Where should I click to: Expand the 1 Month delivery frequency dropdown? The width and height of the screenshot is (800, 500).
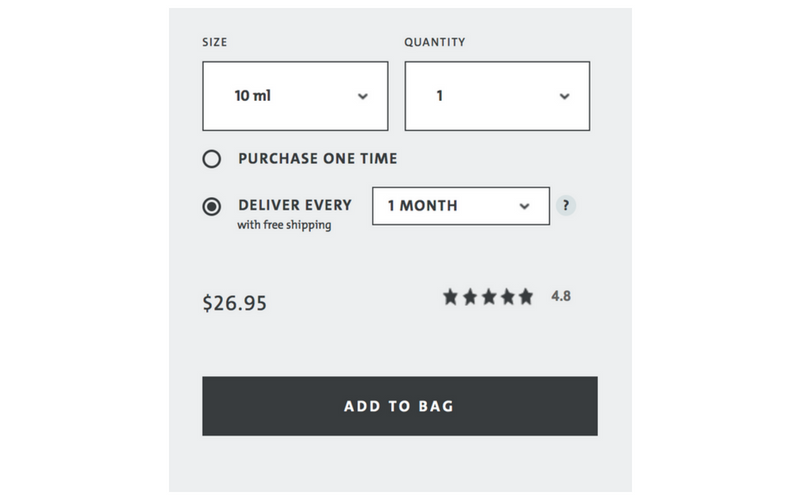coord(461,206)
